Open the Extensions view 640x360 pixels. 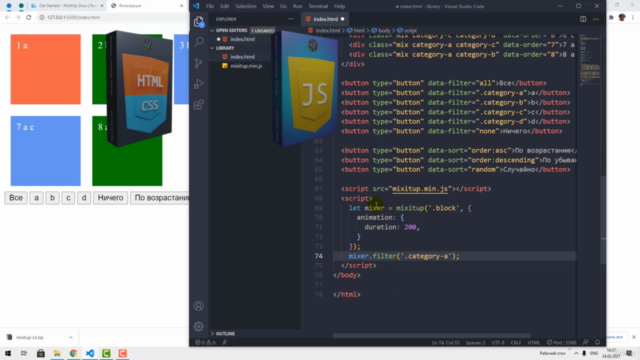[x=199, y=104]
